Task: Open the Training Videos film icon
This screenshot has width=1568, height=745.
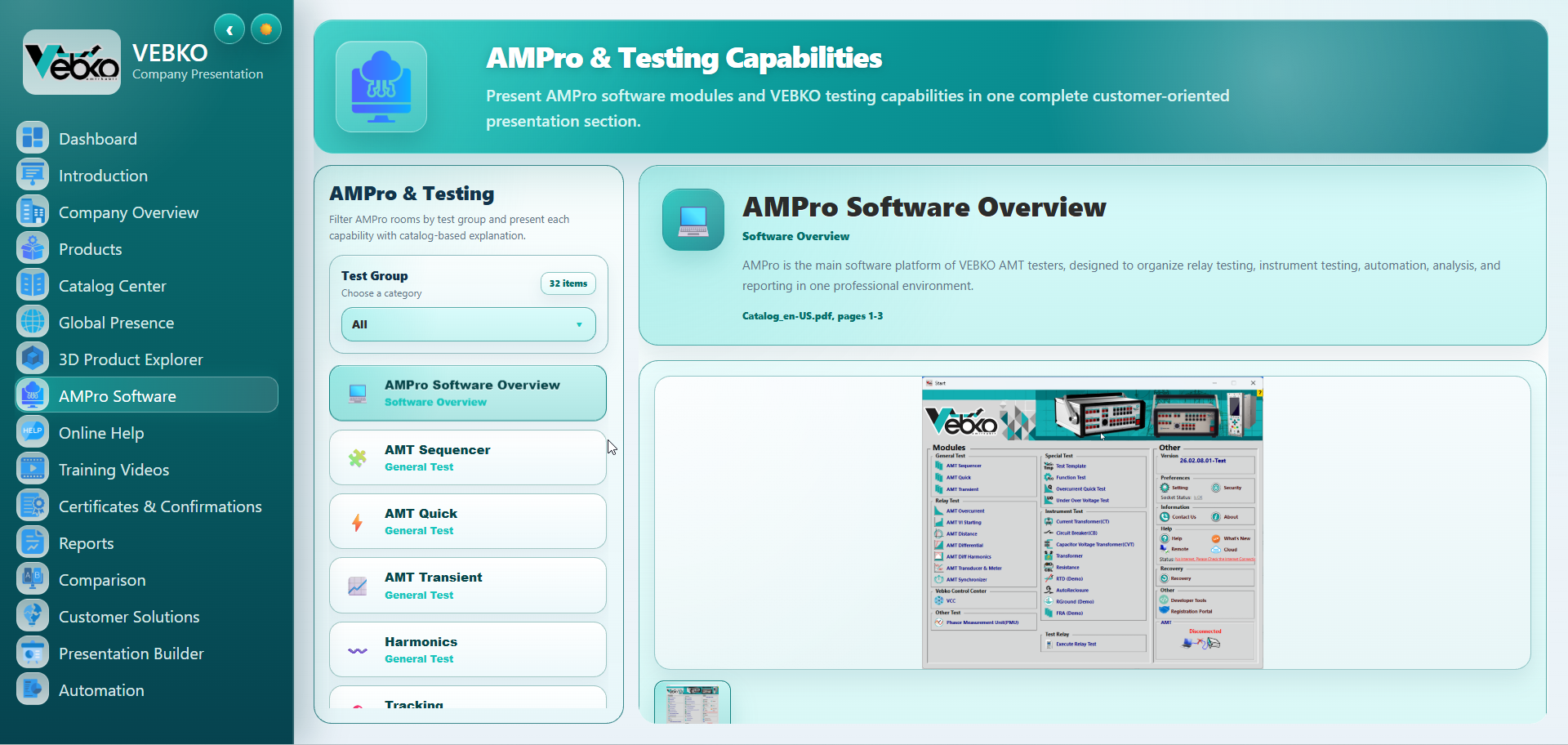Action: tap(33, 469)
